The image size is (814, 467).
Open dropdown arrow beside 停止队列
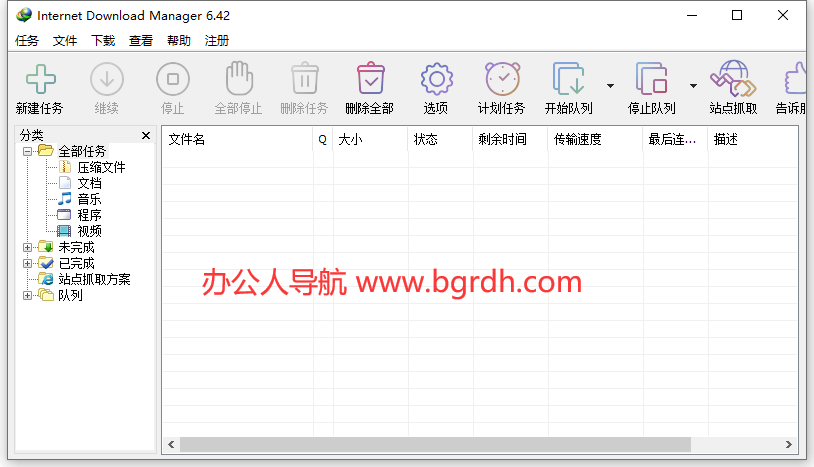click(693, 86)
